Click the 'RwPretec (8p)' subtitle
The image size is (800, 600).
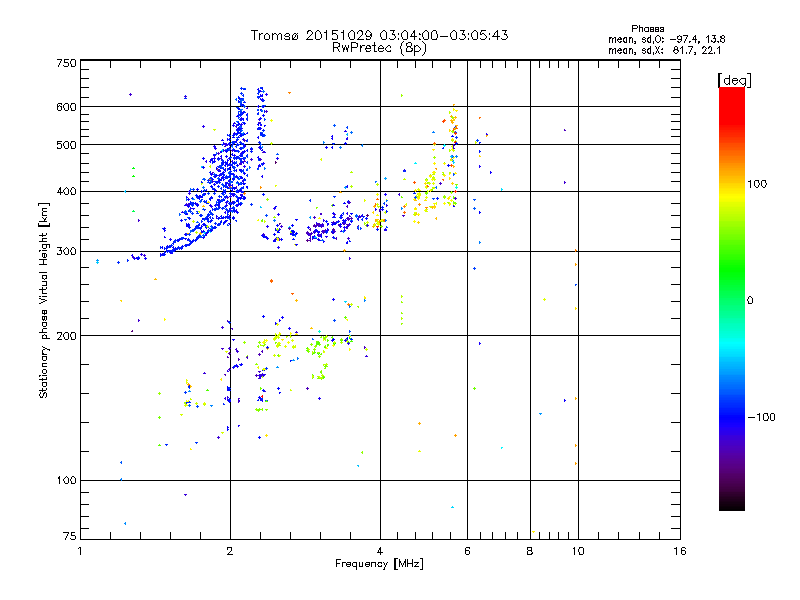pos(380,48)
